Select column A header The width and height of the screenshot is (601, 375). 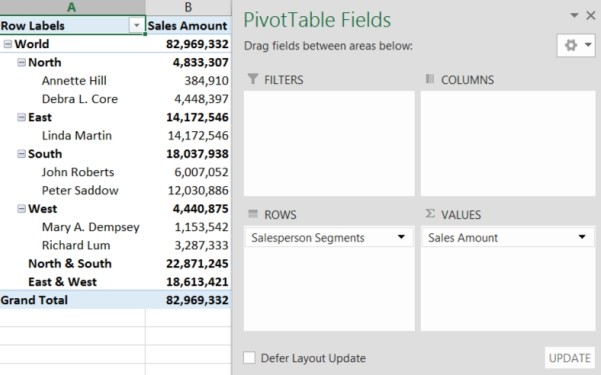(x=72, y=7)
